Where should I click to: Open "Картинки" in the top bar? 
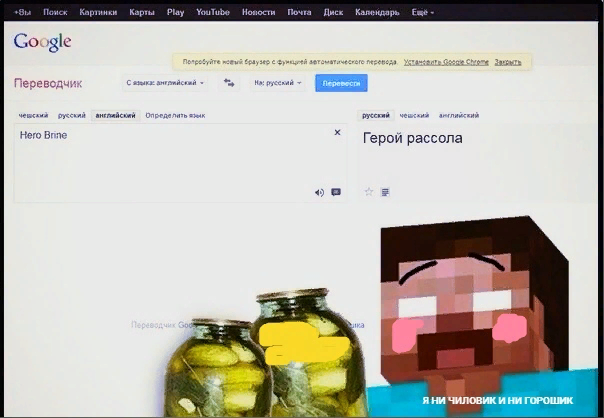(x=98, y=12)
